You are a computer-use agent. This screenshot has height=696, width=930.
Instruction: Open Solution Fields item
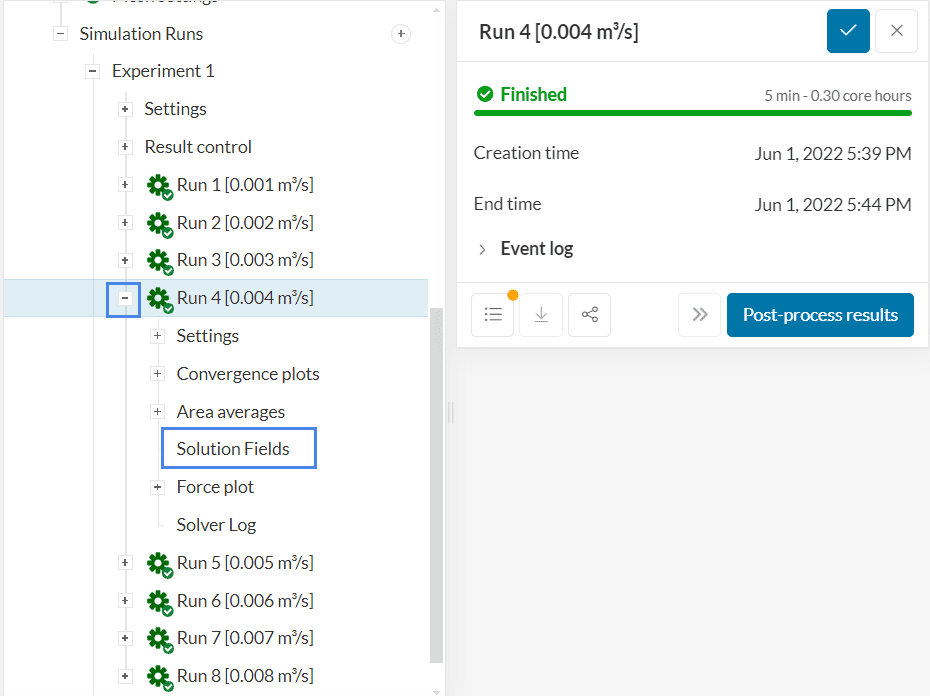pyautogui.click(x=233, y=449)
